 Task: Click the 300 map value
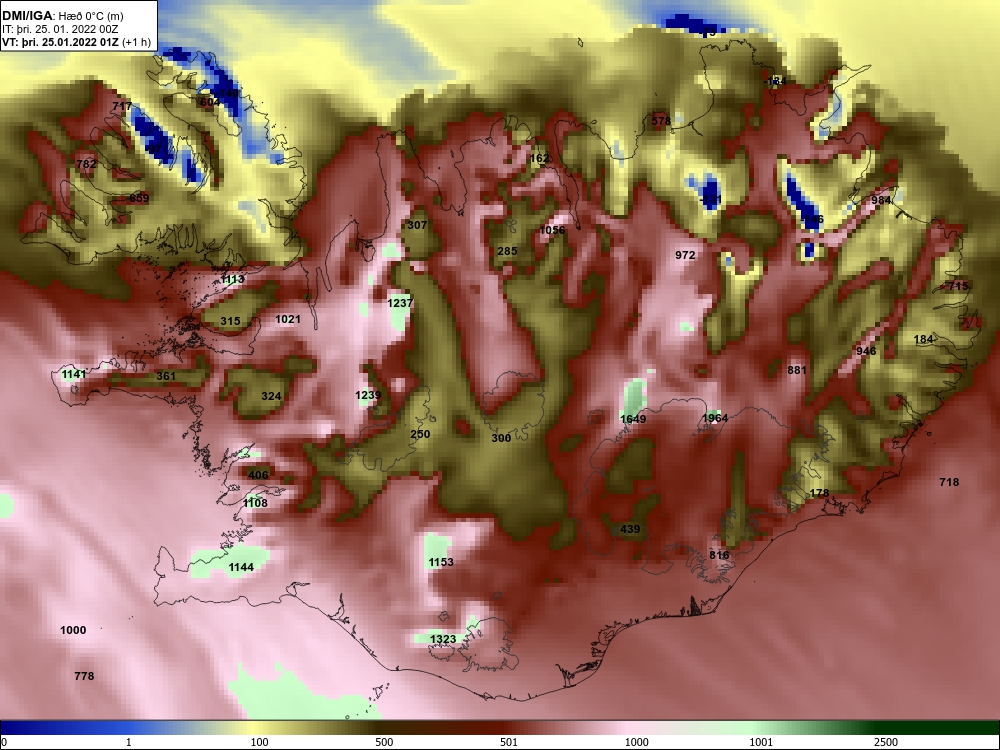501,438
